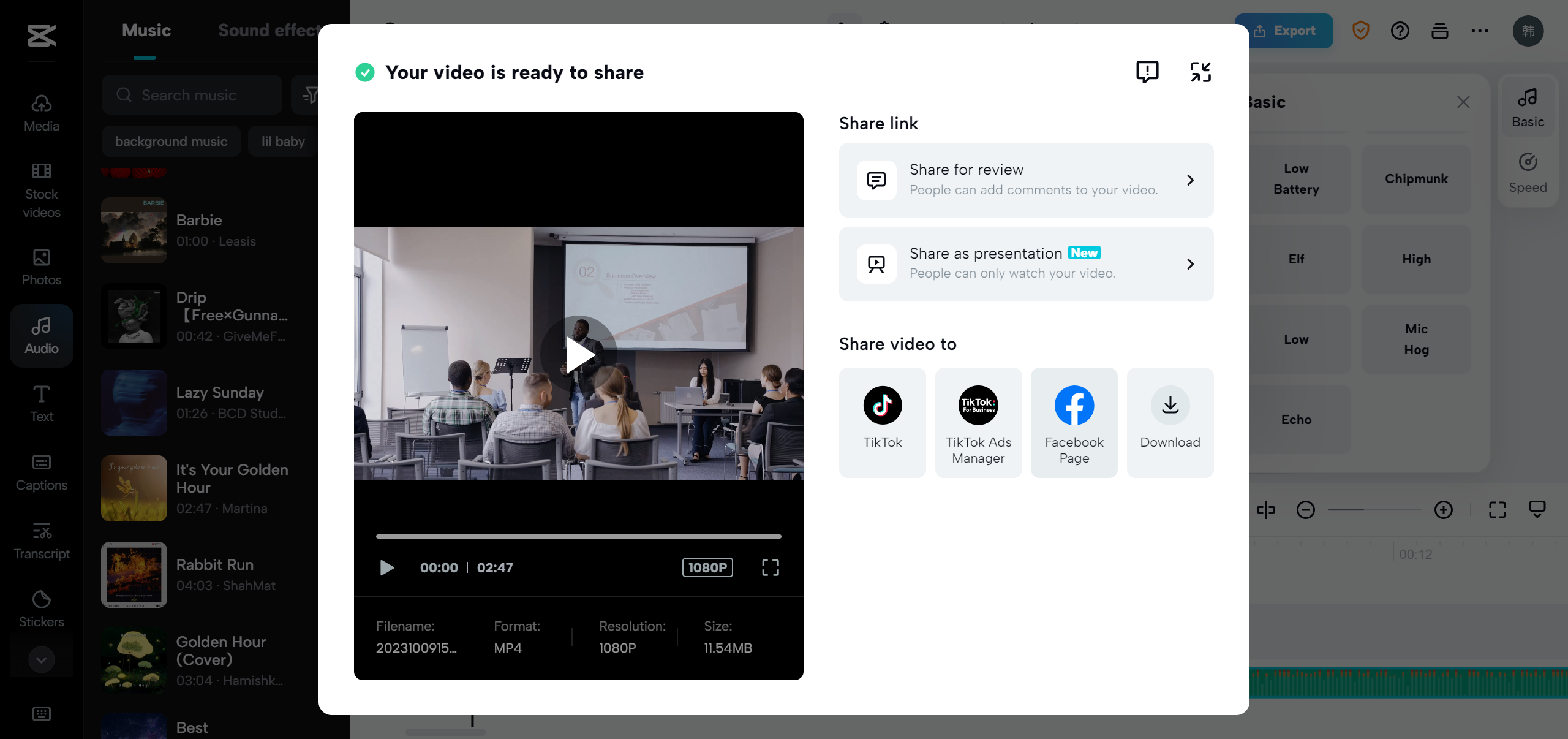1568x739 pixels.
Task: Open the Text panel
Action: coord(41,403)
